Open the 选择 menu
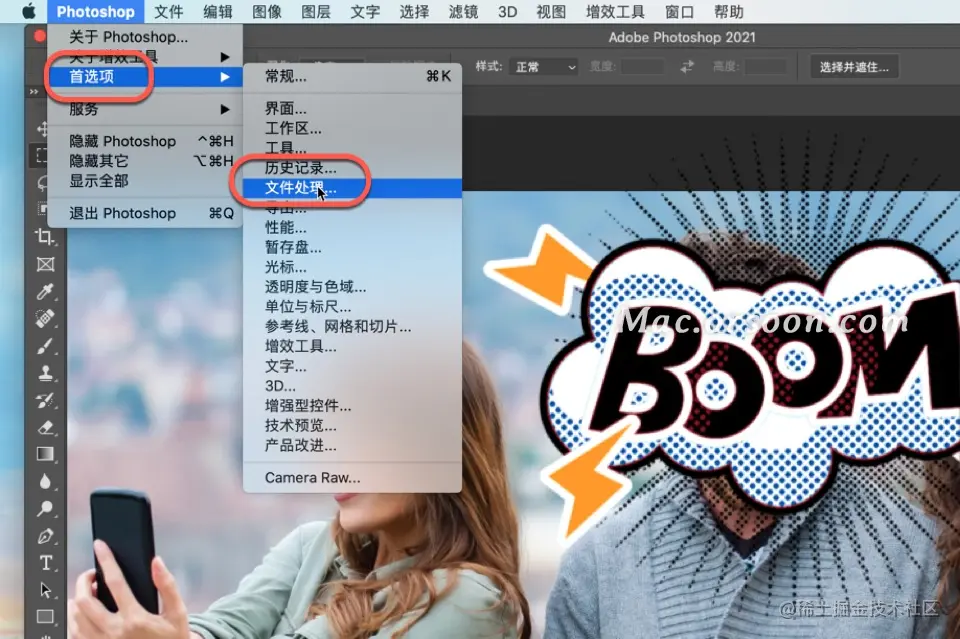Viewport: 960px width, 639px height. point(414,12)
